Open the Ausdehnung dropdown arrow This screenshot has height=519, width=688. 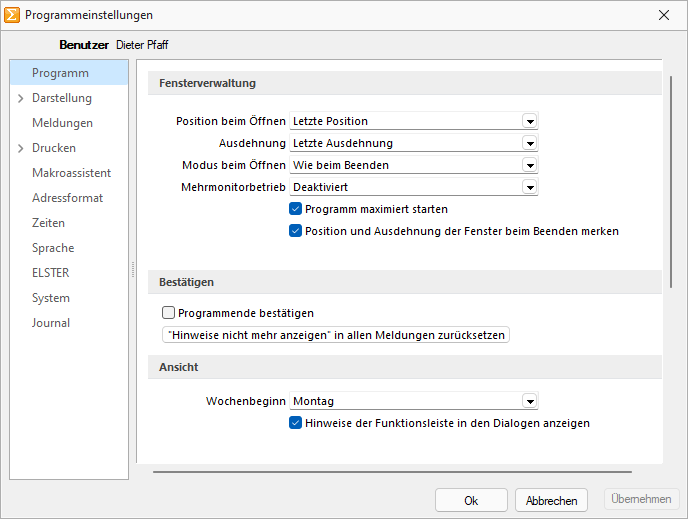[x=530, y=143]
